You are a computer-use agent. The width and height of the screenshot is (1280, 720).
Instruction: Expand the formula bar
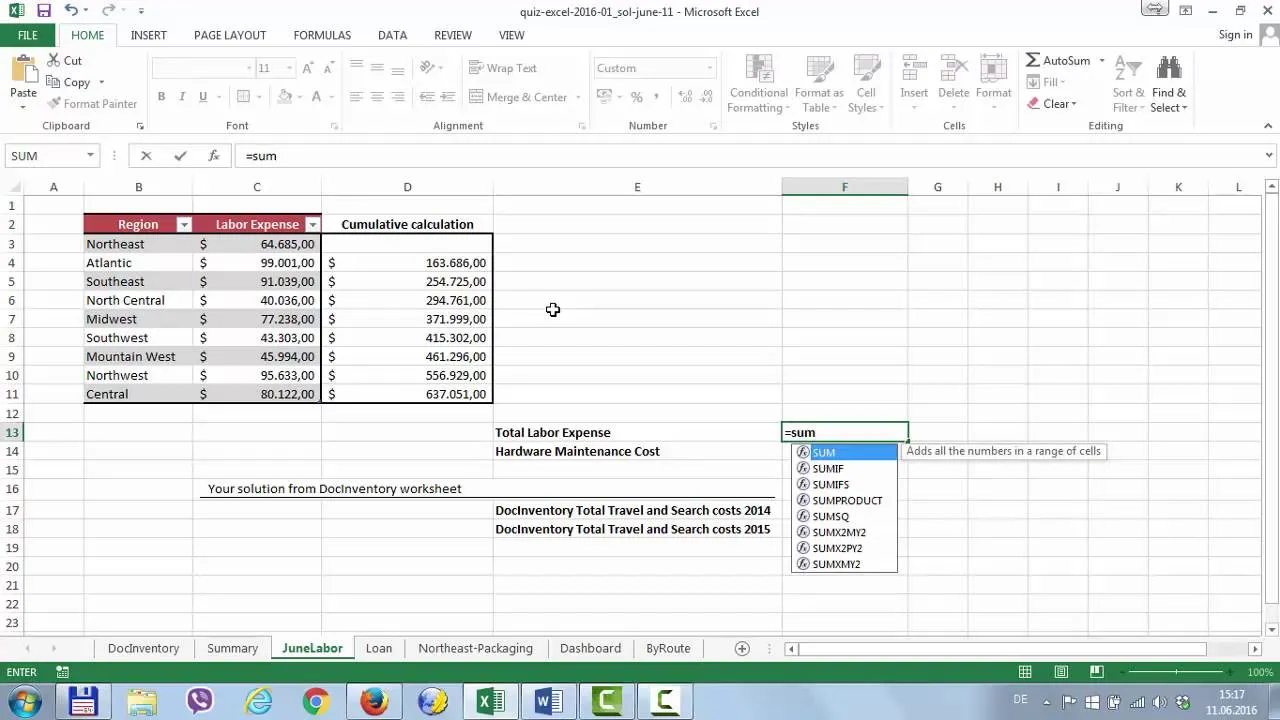[1270, 155]
